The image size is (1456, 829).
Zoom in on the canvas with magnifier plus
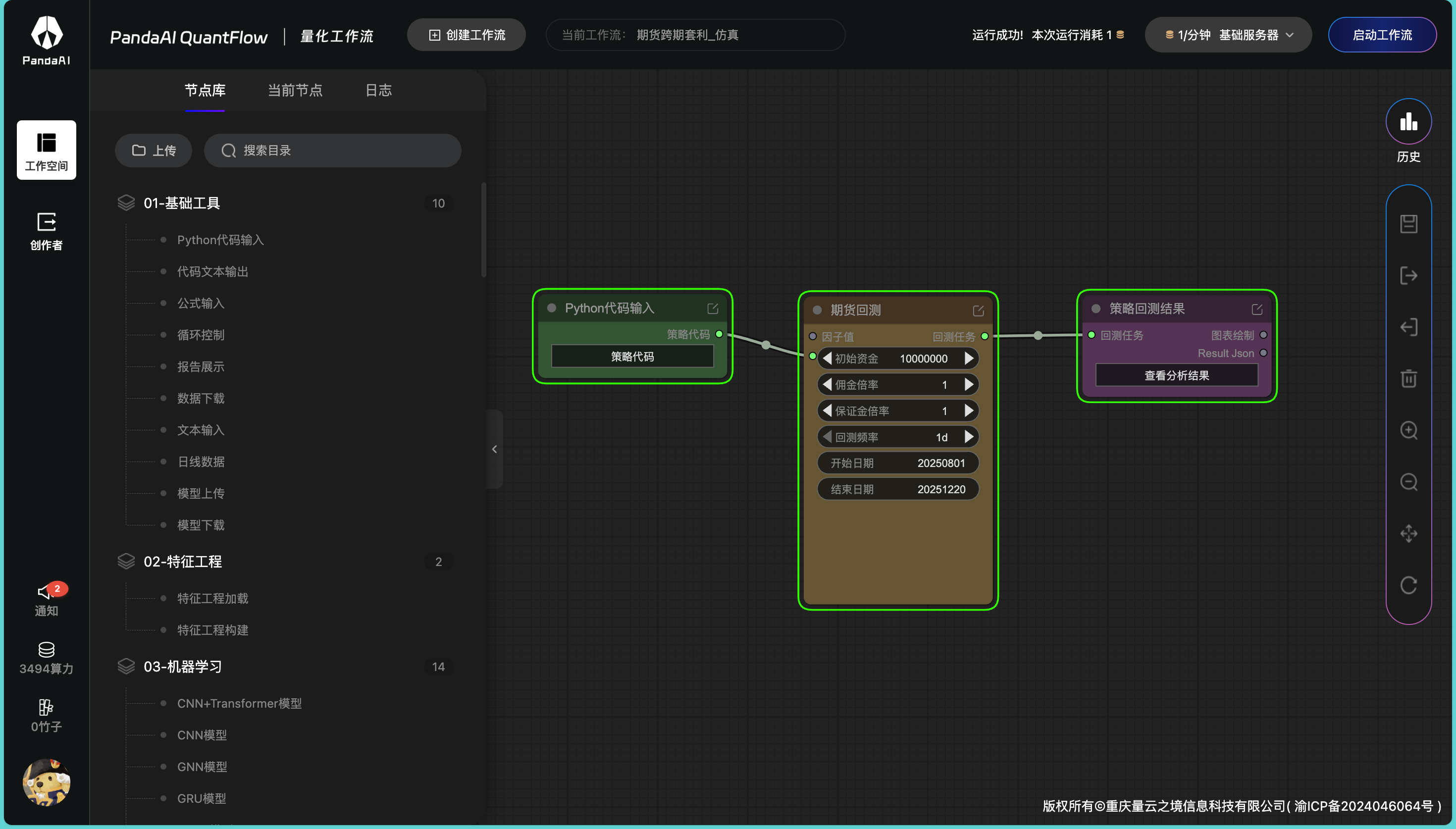pyautogui.click(x=1408, y=430)
